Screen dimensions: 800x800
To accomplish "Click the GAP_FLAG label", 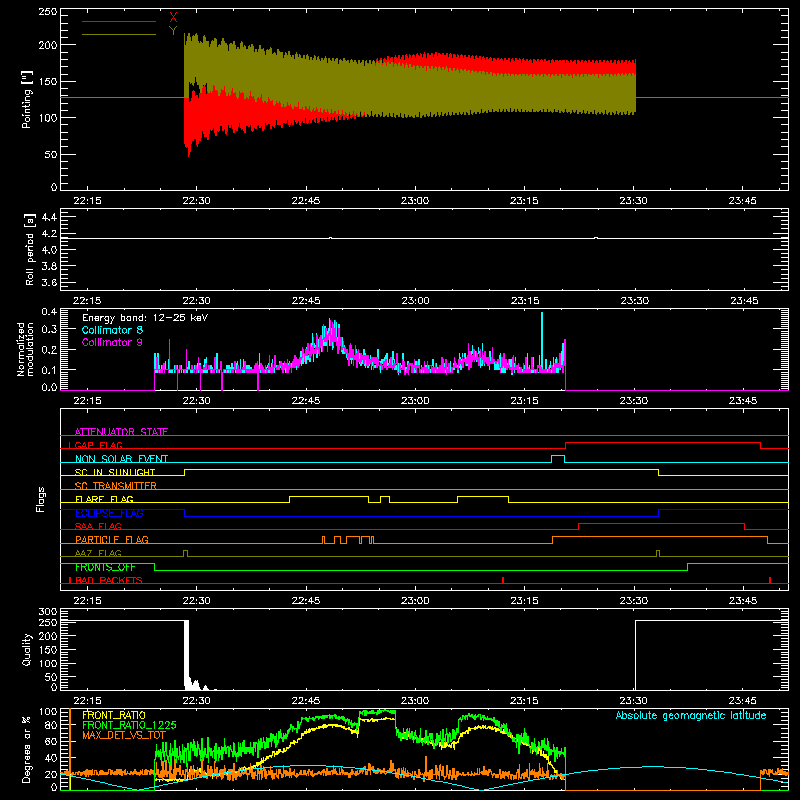I will [98, 445].
